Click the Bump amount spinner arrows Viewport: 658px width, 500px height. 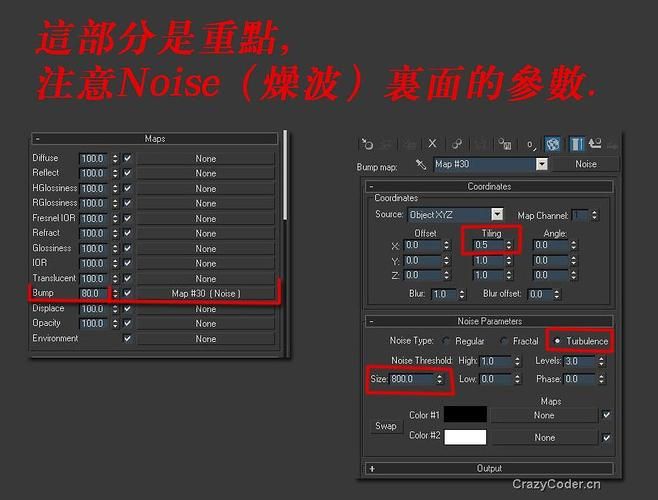pyautogui.click(x=115, y=293)
